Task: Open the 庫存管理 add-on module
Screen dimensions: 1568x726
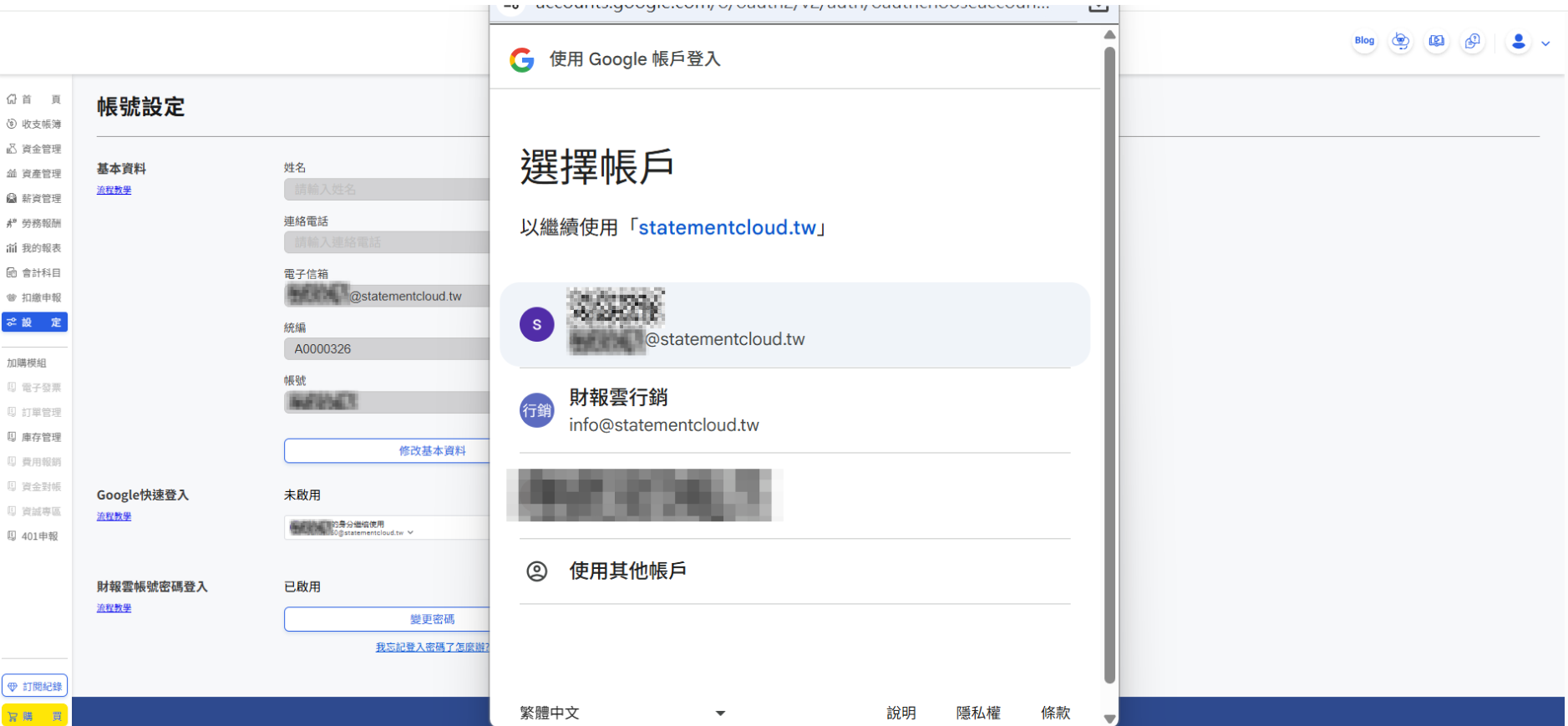Action: [34, 437]
